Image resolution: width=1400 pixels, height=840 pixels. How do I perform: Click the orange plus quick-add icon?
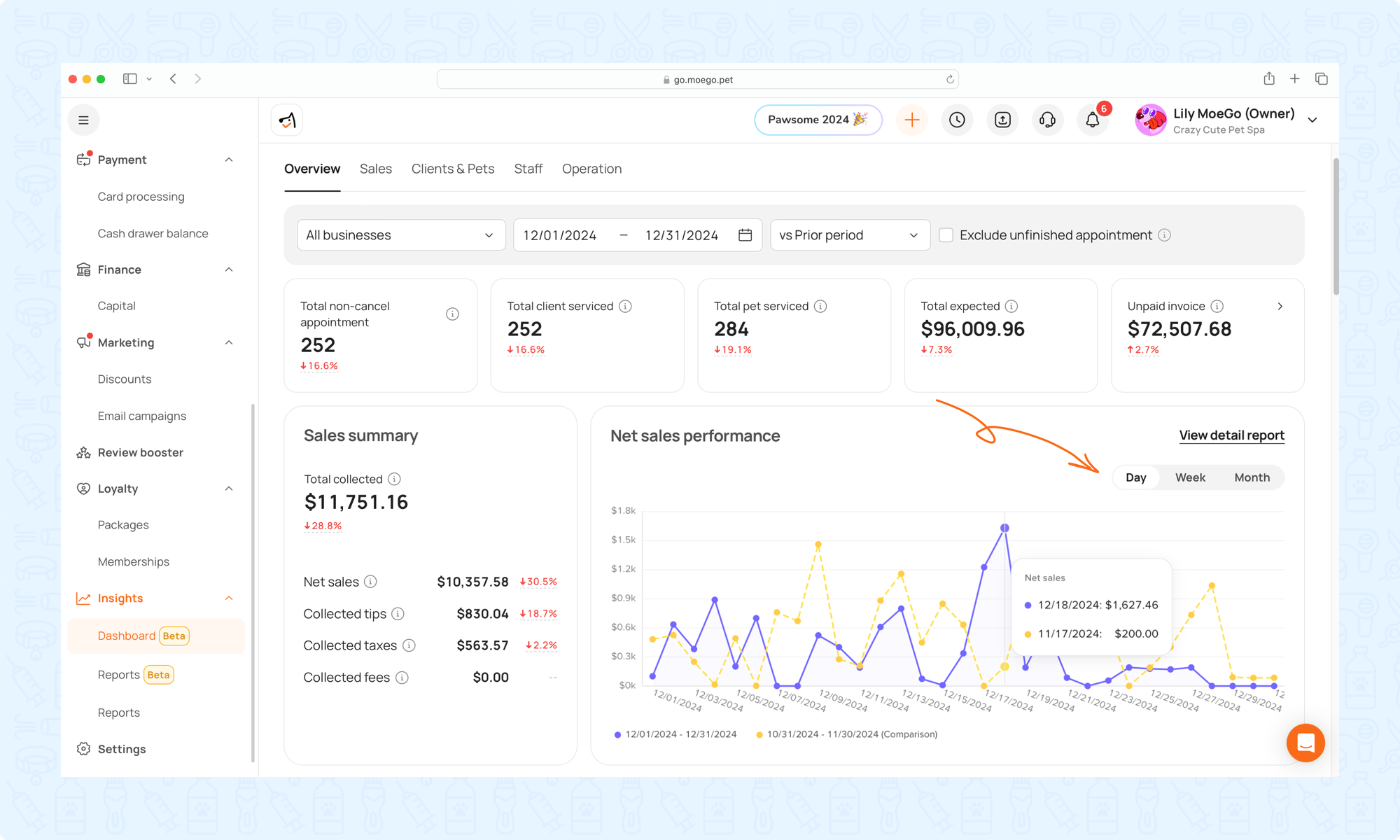click(911, 120)
